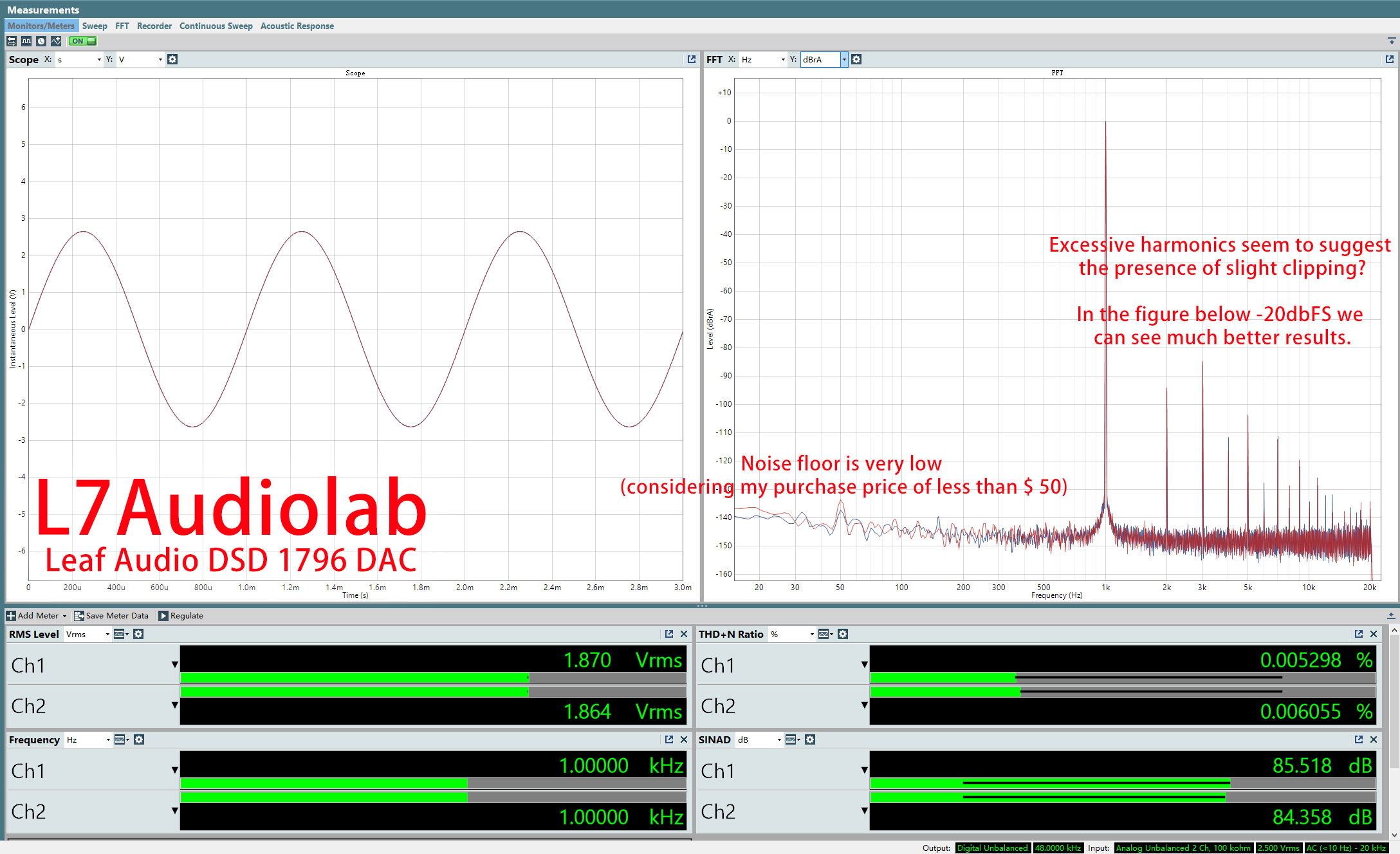The image size is (1400, 854).
Task: Click Save Meter Data button
Action: (111, 616)
